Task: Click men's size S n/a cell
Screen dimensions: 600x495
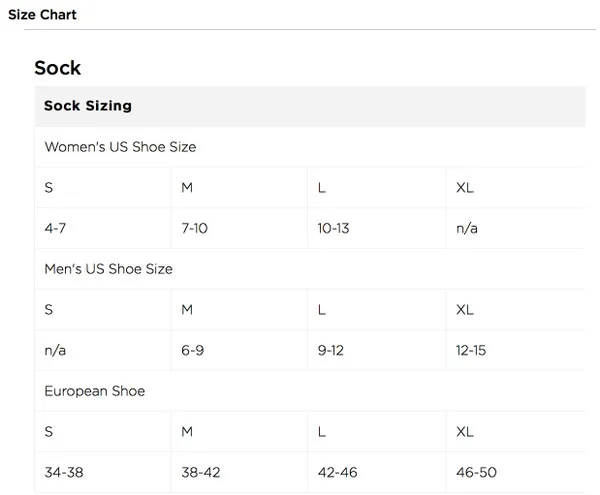Action: (x=103, y=350)
